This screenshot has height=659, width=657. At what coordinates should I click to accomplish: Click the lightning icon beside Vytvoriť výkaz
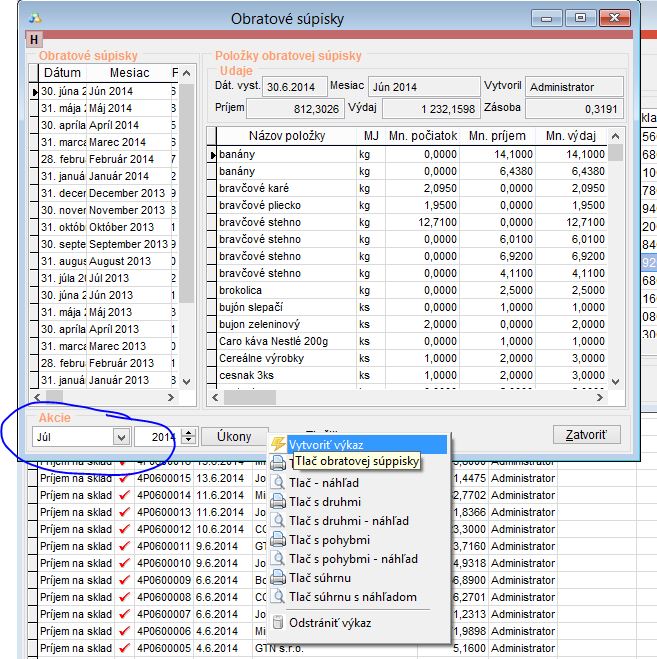[x=278, y=444]
